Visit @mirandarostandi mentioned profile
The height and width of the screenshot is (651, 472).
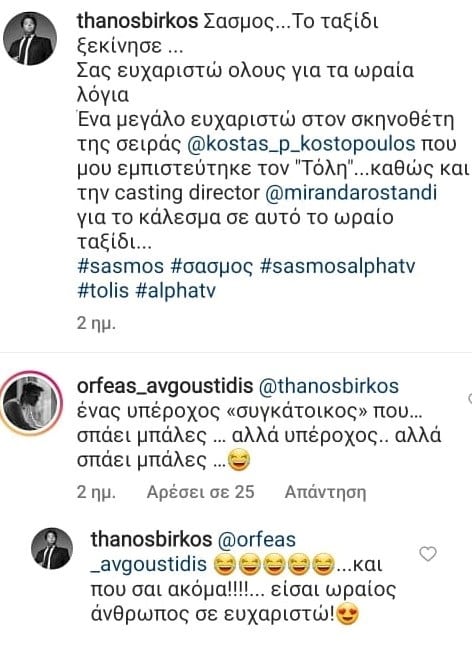[x=351, y=193]
